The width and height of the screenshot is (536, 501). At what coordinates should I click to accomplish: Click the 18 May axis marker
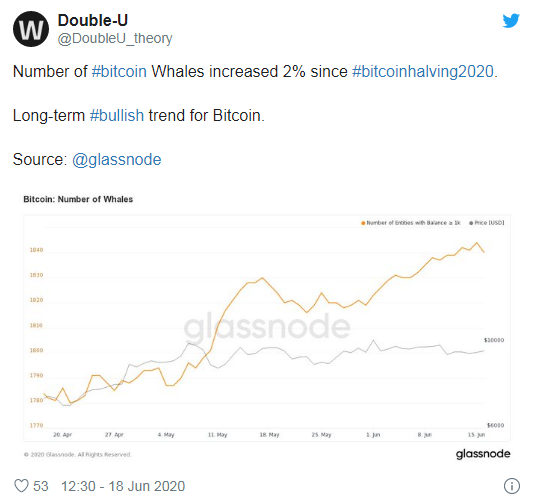pos(269,435)
